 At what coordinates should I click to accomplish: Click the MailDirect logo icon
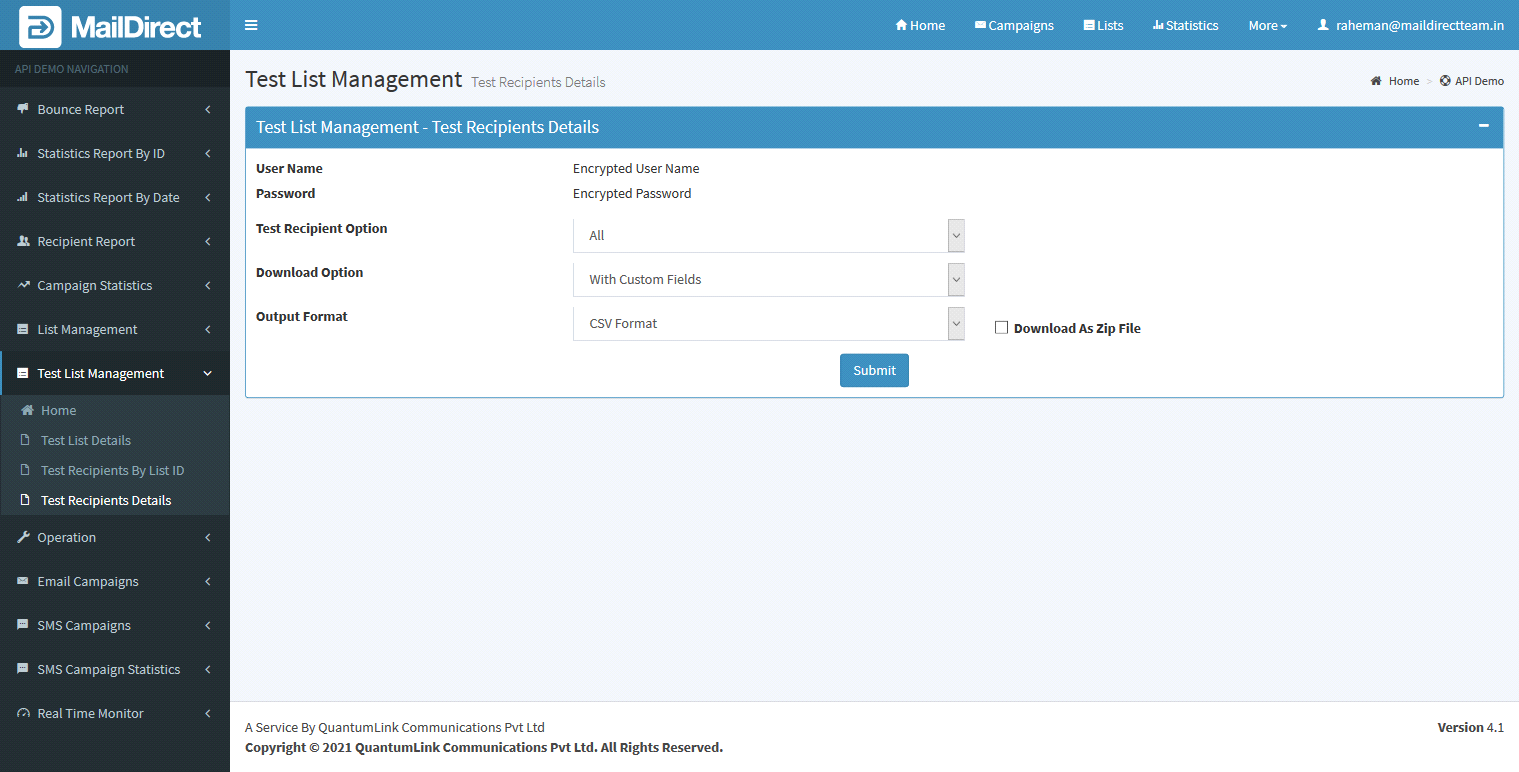click(40, 26)
